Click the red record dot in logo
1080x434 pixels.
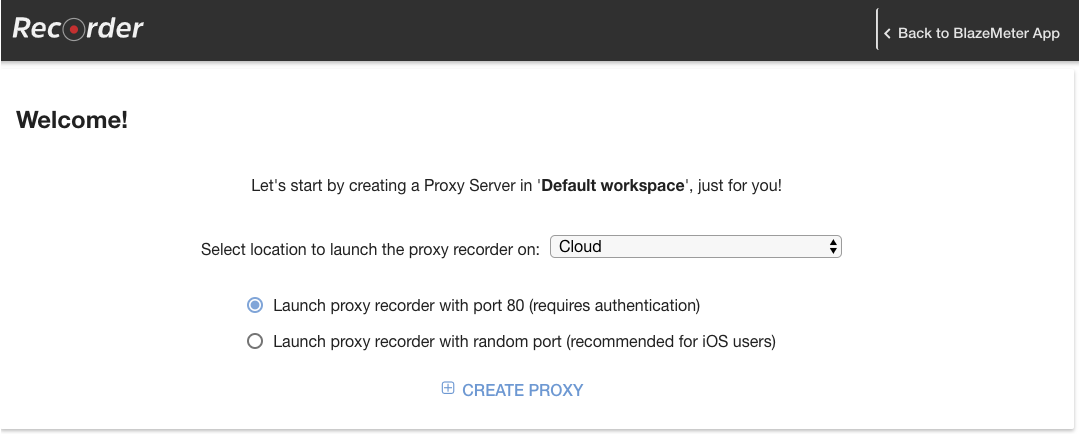[74, 30]
